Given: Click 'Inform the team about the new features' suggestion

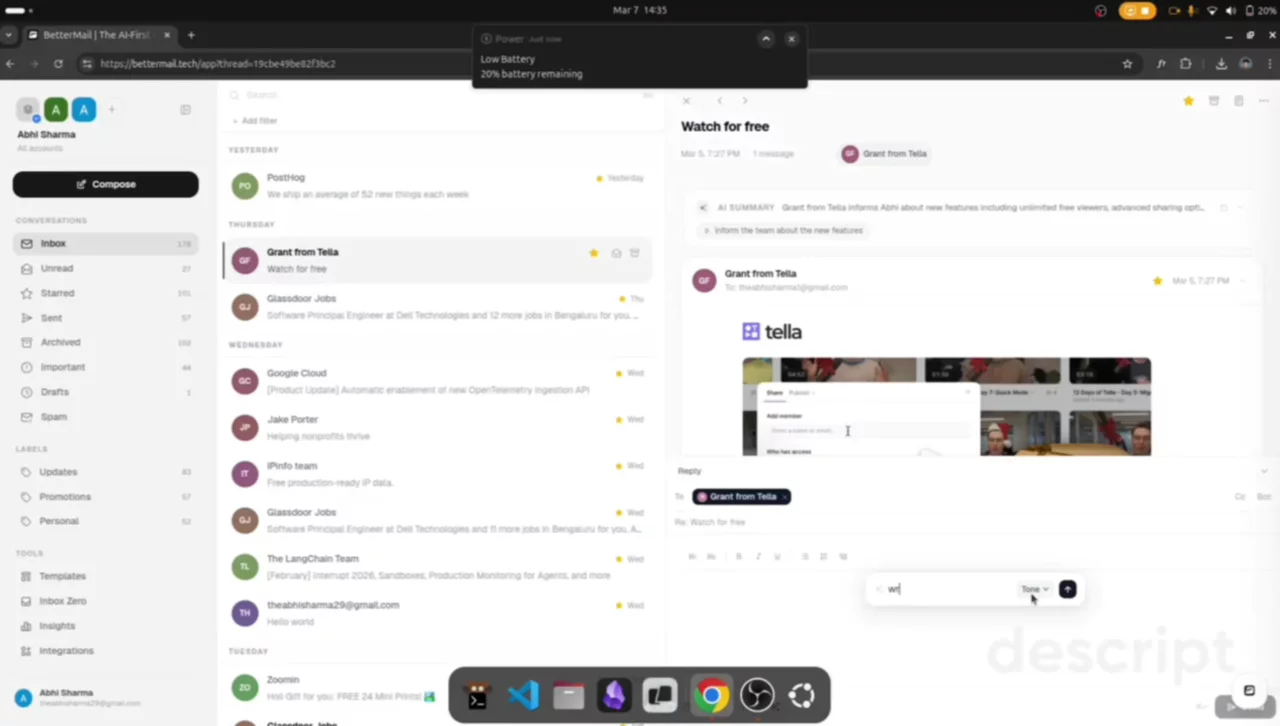Looking at the screenshot, I should pyautogui.click(x=783, y=231).
